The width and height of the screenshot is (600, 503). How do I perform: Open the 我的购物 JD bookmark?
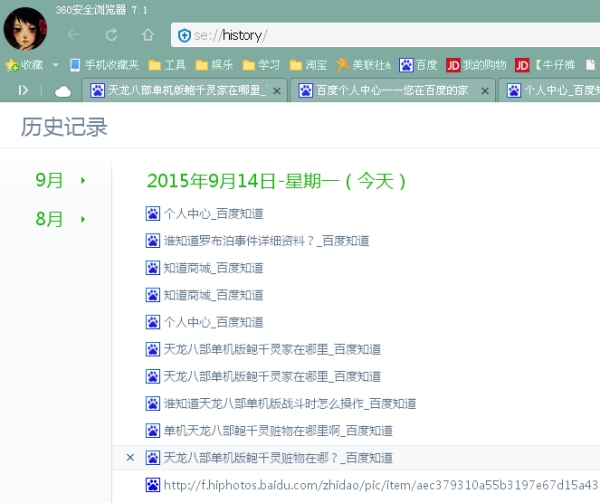click(x=476, y=65)
